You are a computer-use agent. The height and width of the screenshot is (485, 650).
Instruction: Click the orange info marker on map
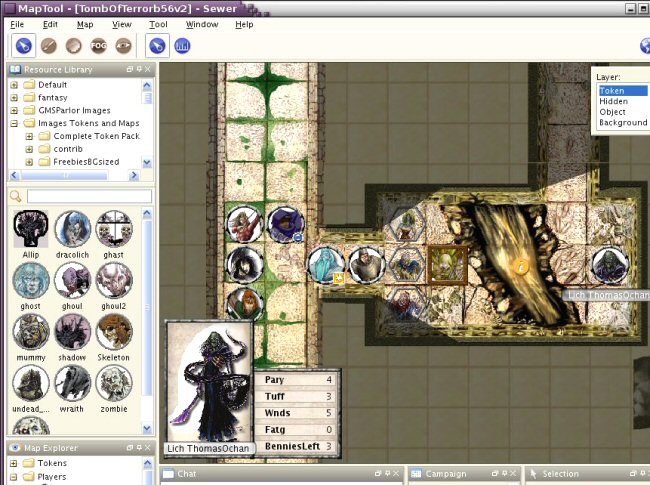521,266
